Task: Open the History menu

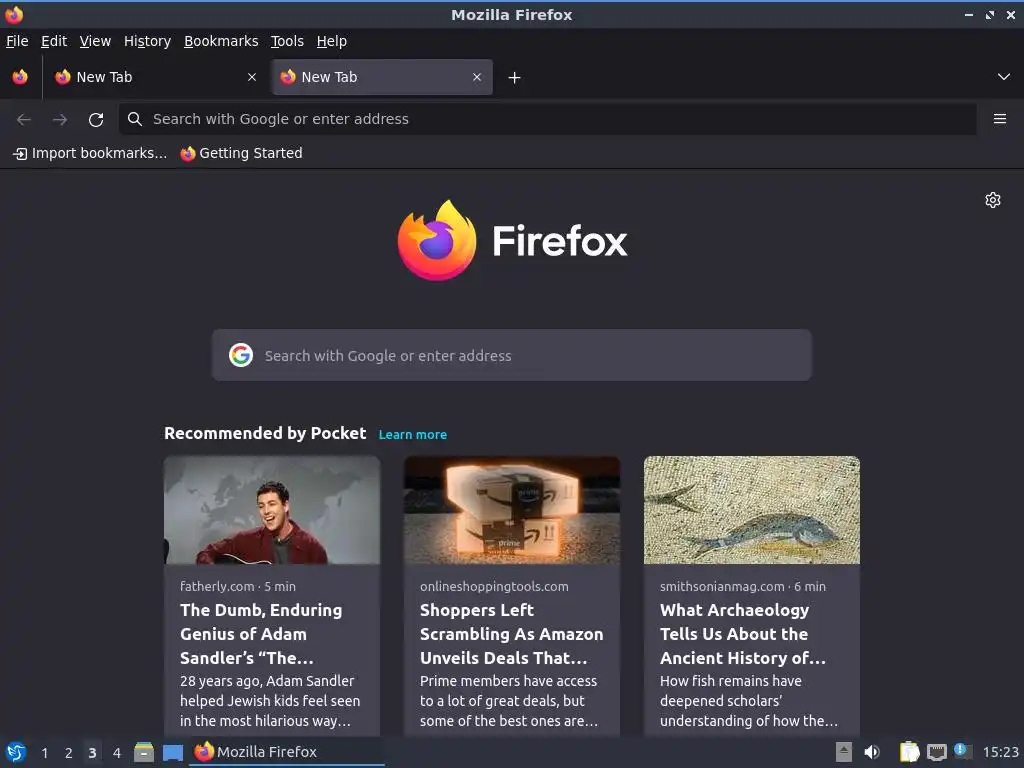Action: click(x=147, y=41)
